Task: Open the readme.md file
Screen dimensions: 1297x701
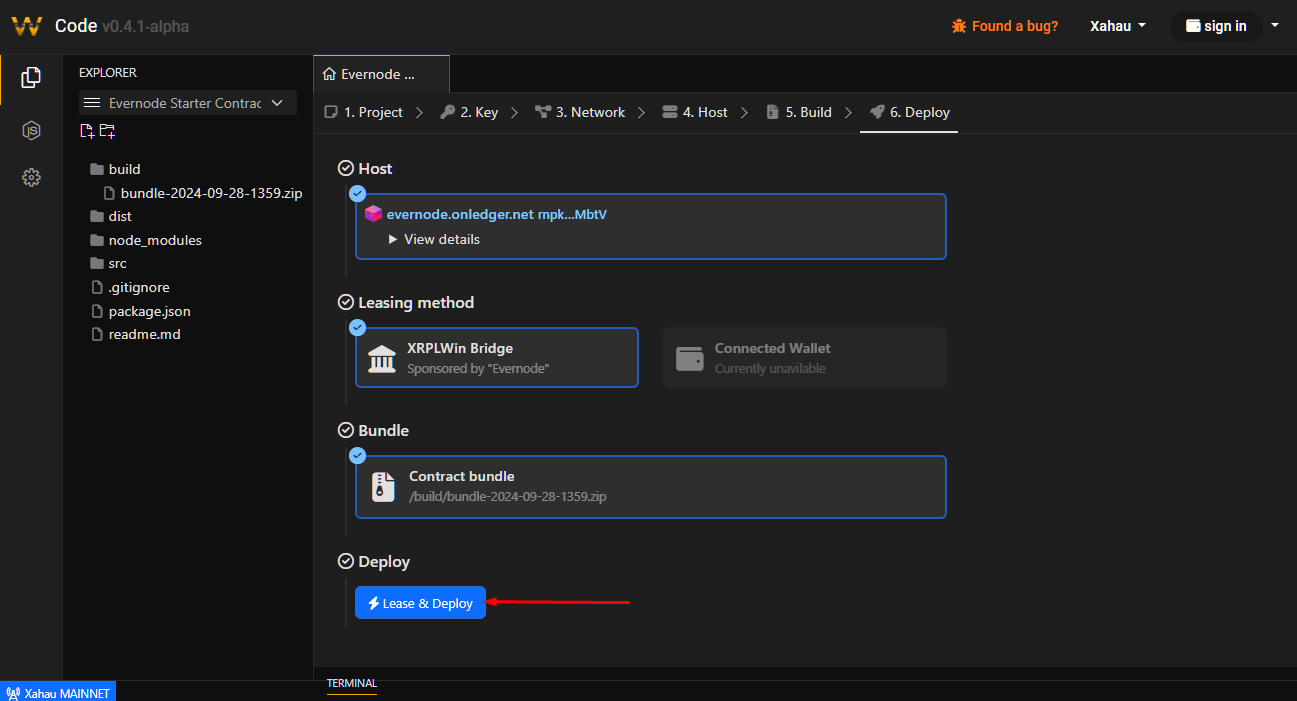Action: click(135, 334)
